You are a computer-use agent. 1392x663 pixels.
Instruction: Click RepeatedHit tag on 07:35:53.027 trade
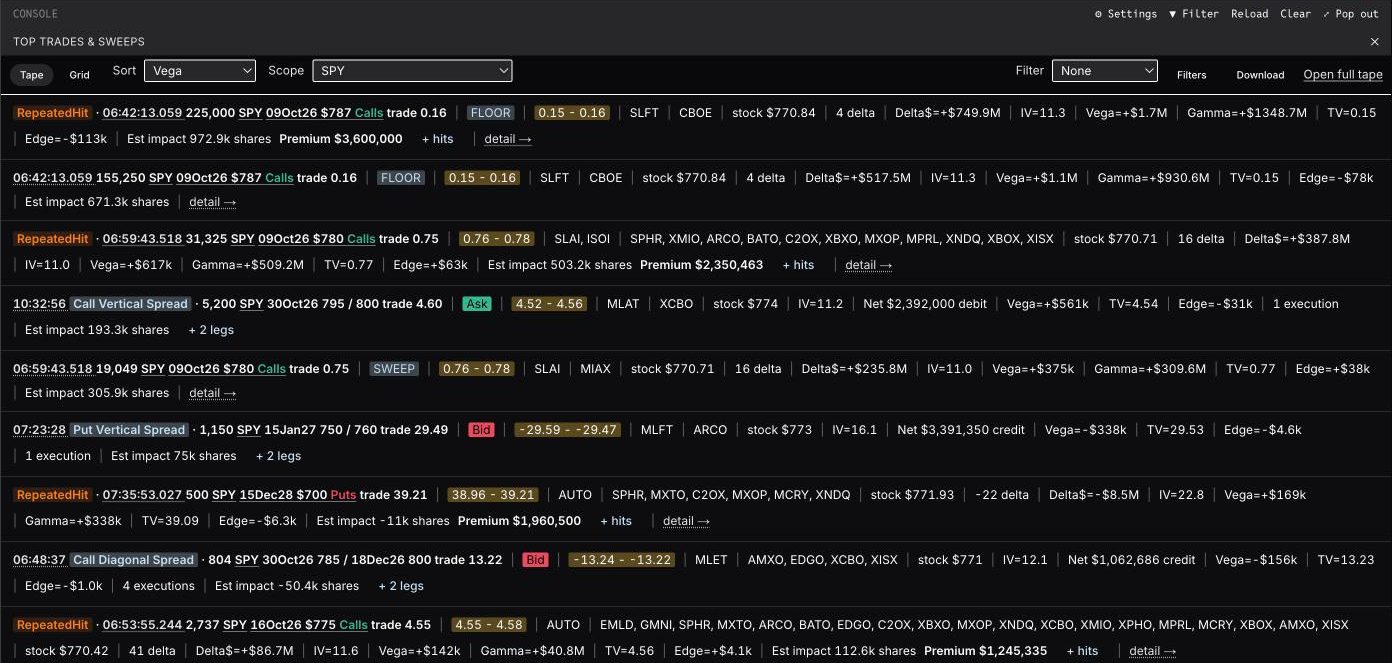[x=53, y=495]
